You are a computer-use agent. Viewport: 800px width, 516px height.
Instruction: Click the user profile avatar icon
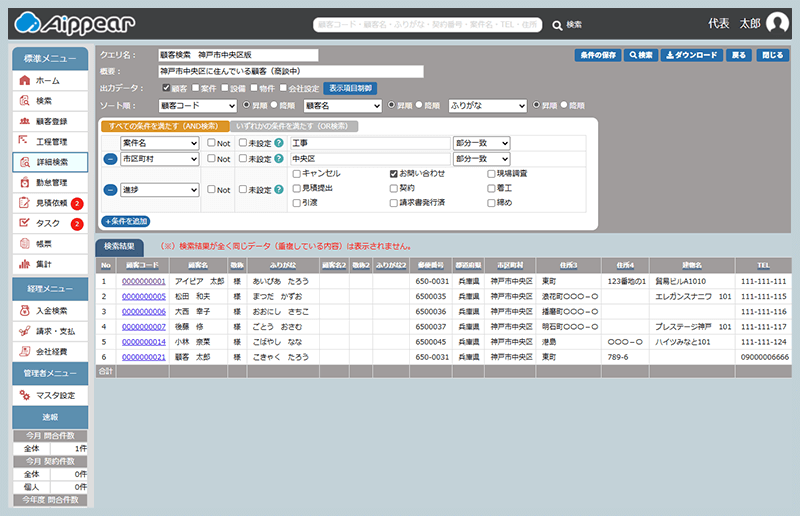pos(777,23)
